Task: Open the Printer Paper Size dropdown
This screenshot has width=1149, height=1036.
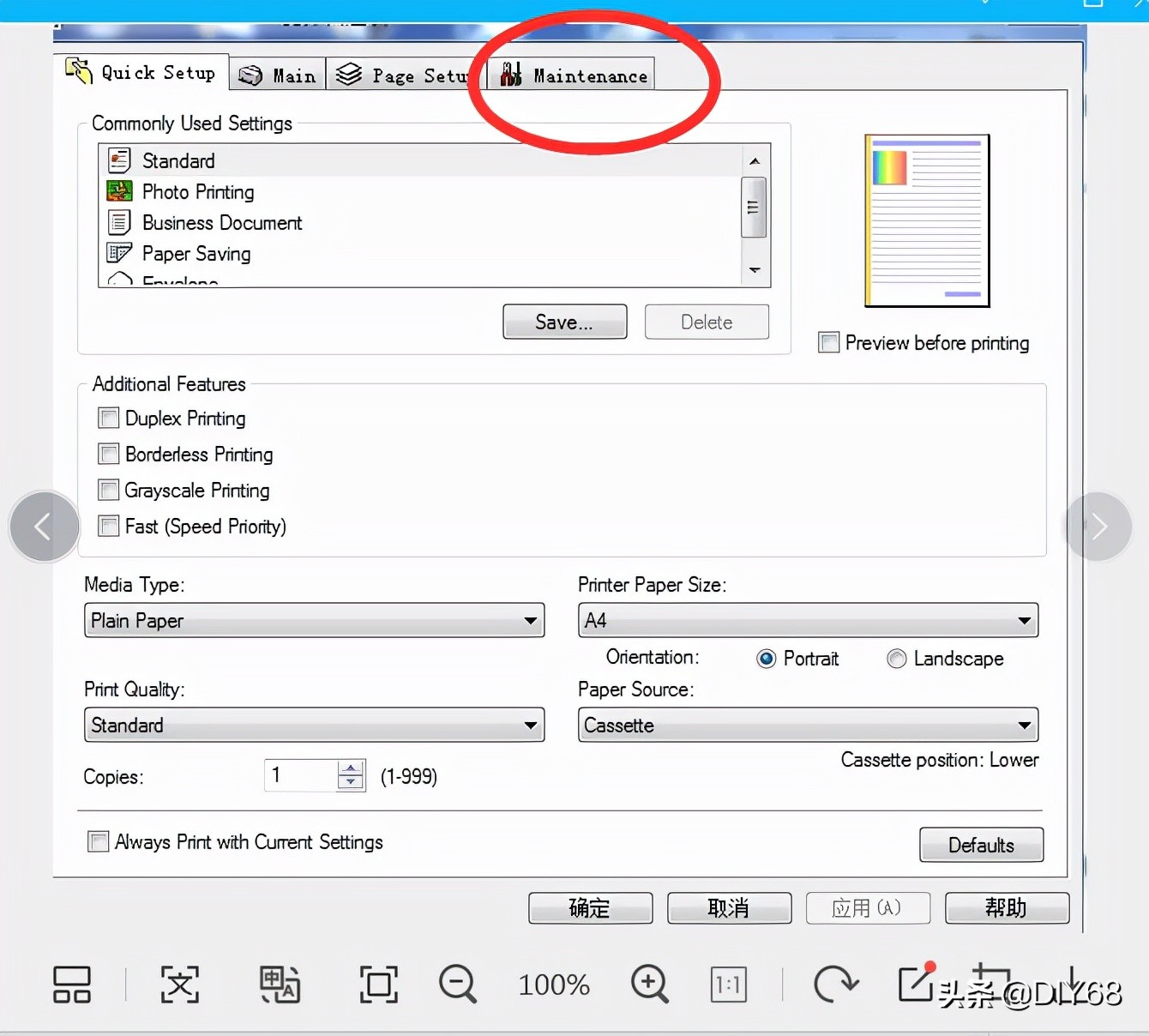Action: tap(808, 620)
